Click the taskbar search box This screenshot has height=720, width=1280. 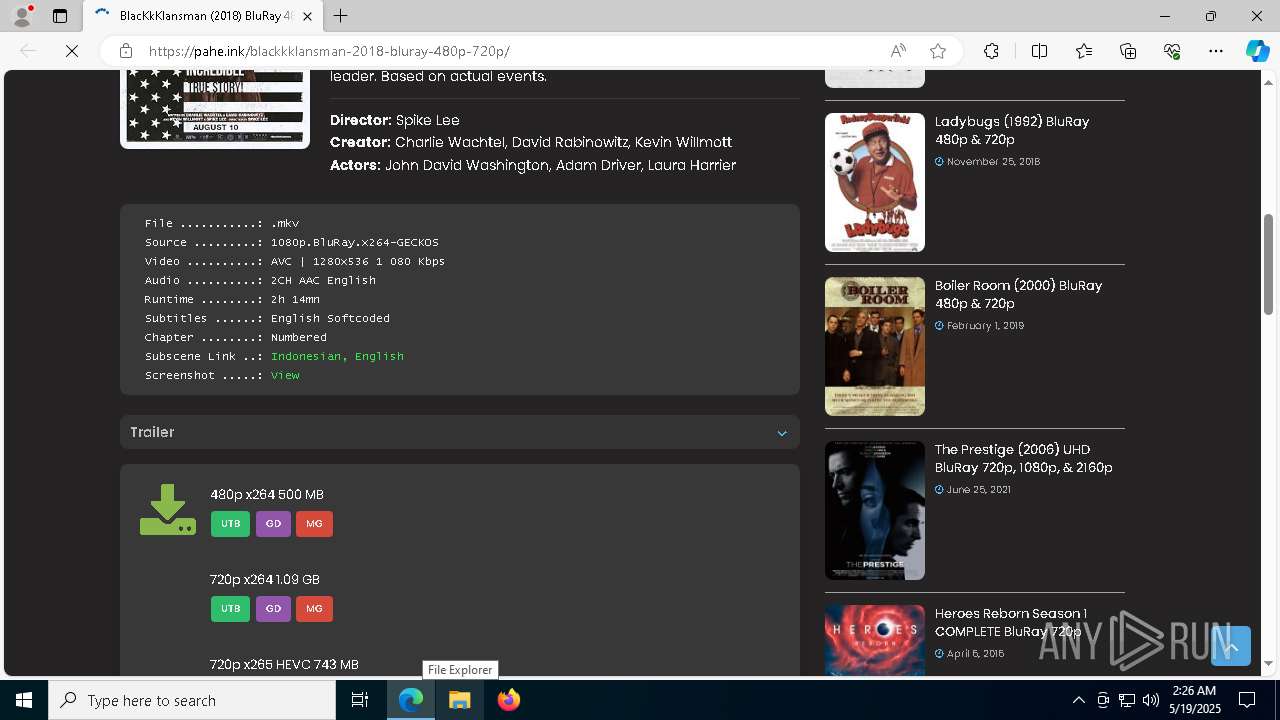point(192,700)
